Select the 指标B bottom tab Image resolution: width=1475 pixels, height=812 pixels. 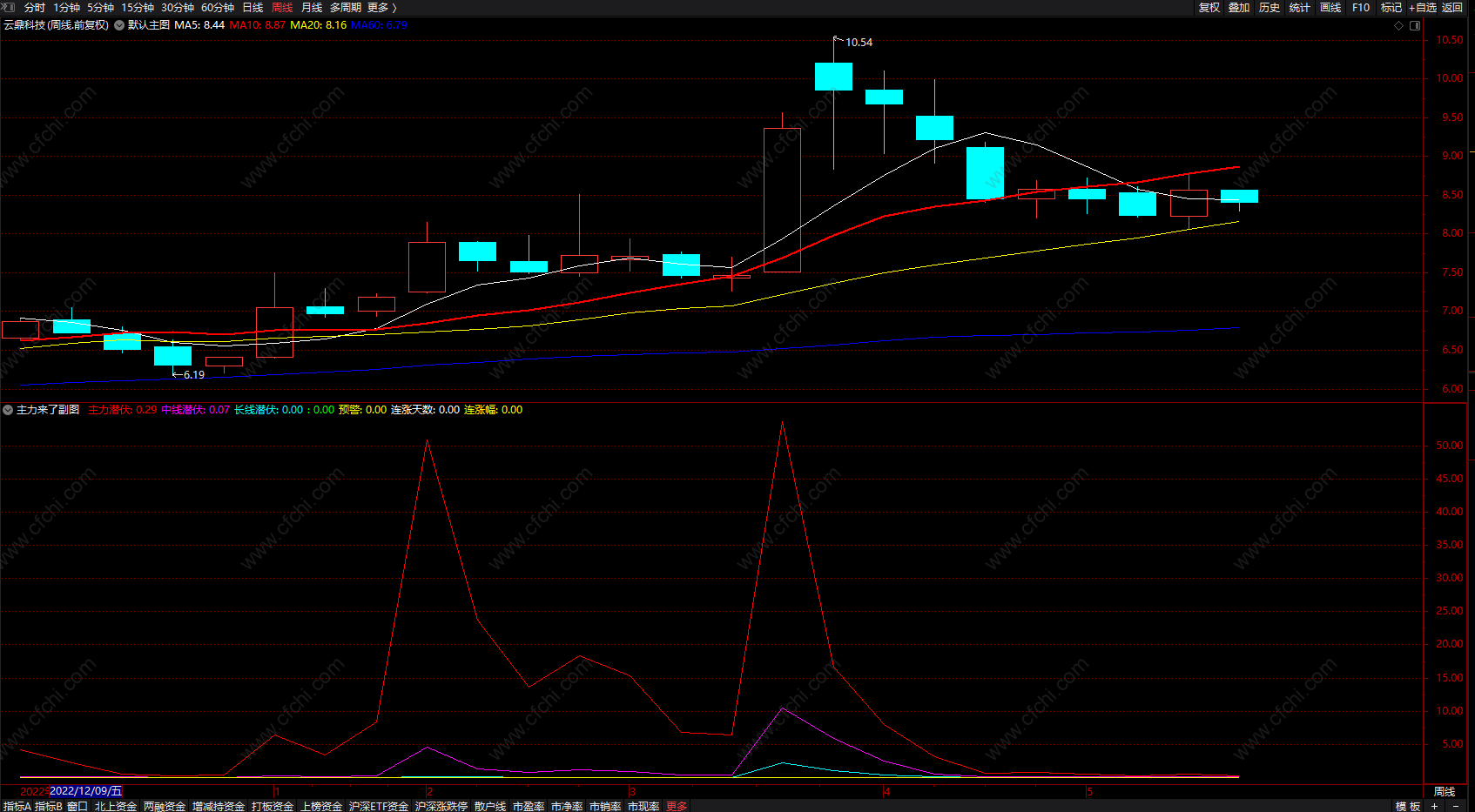pos(49,807)
